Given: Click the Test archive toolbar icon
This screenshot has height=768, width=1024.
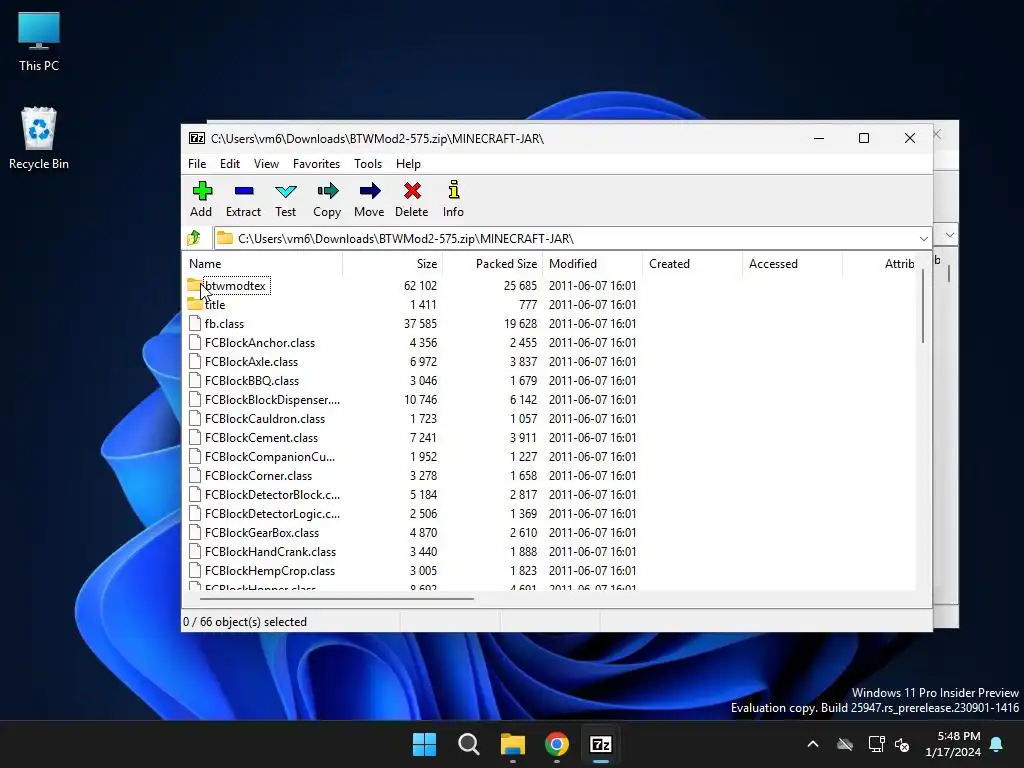Looking at the screenshot, I should (285, 191).
